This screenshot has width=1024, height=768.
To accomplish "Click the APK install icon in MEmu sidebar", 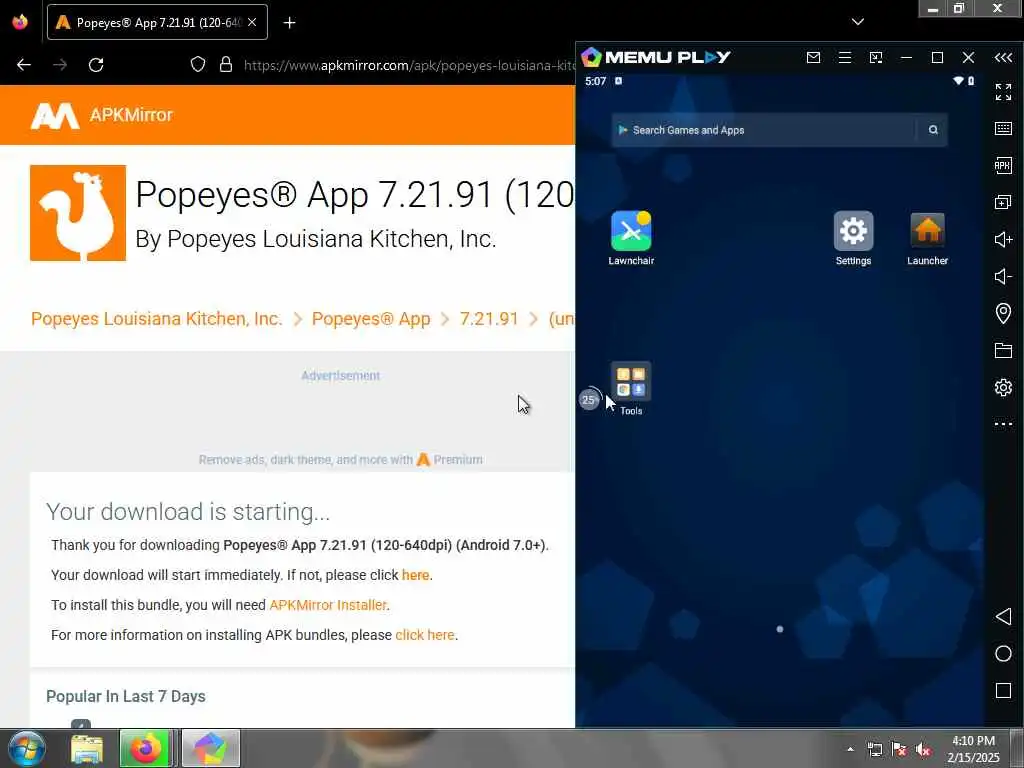I will (x=1003, y=165).
